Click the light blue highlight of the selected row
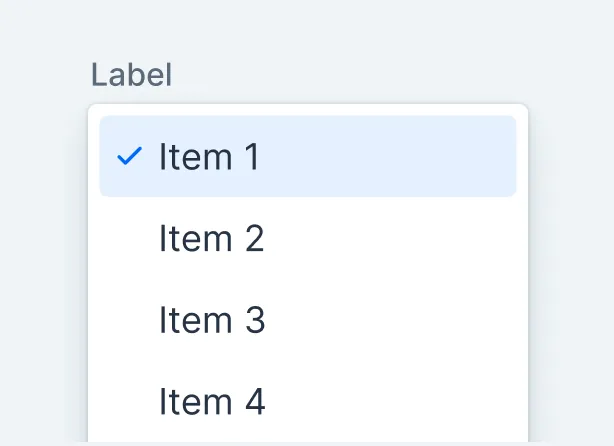 pos(400,157)
